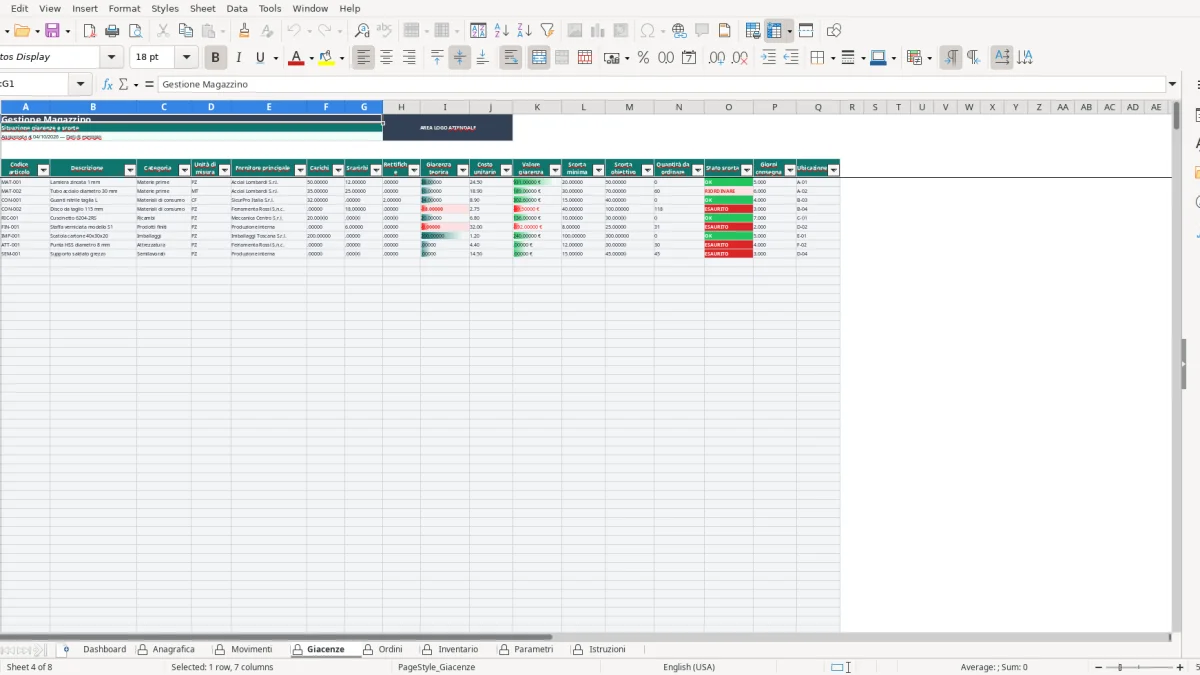Click Sort Descending icon

tap(524, 31)
